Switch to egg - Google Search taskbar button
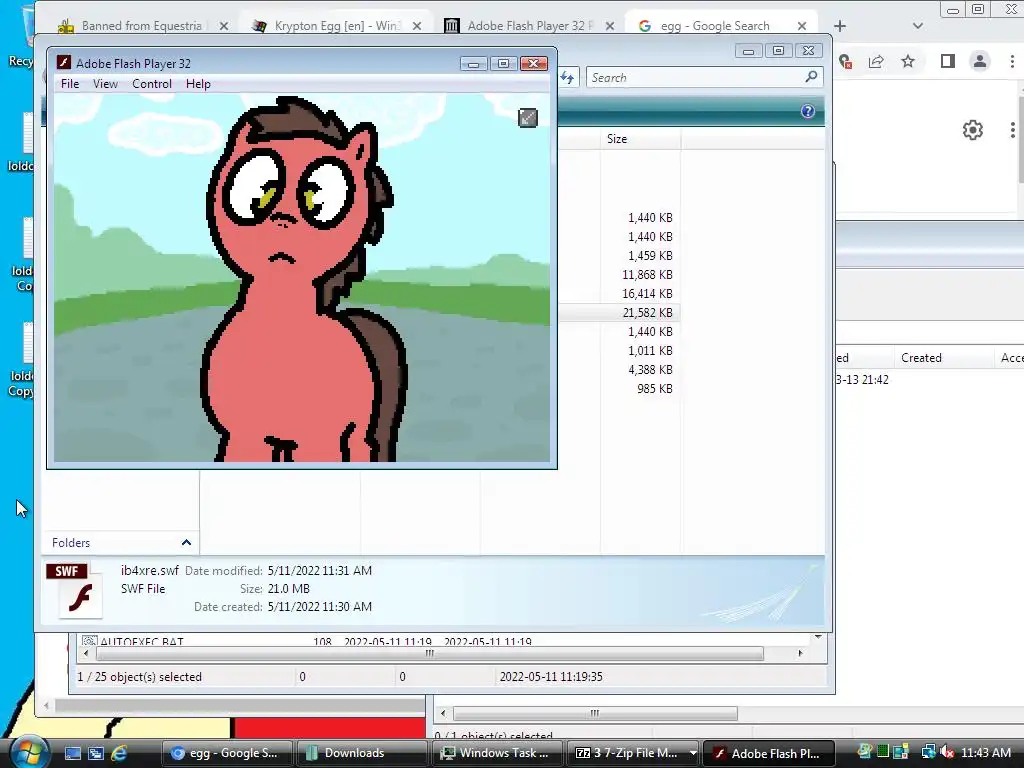The width and height of the screenshot is (1024, 768). point(227,753)
